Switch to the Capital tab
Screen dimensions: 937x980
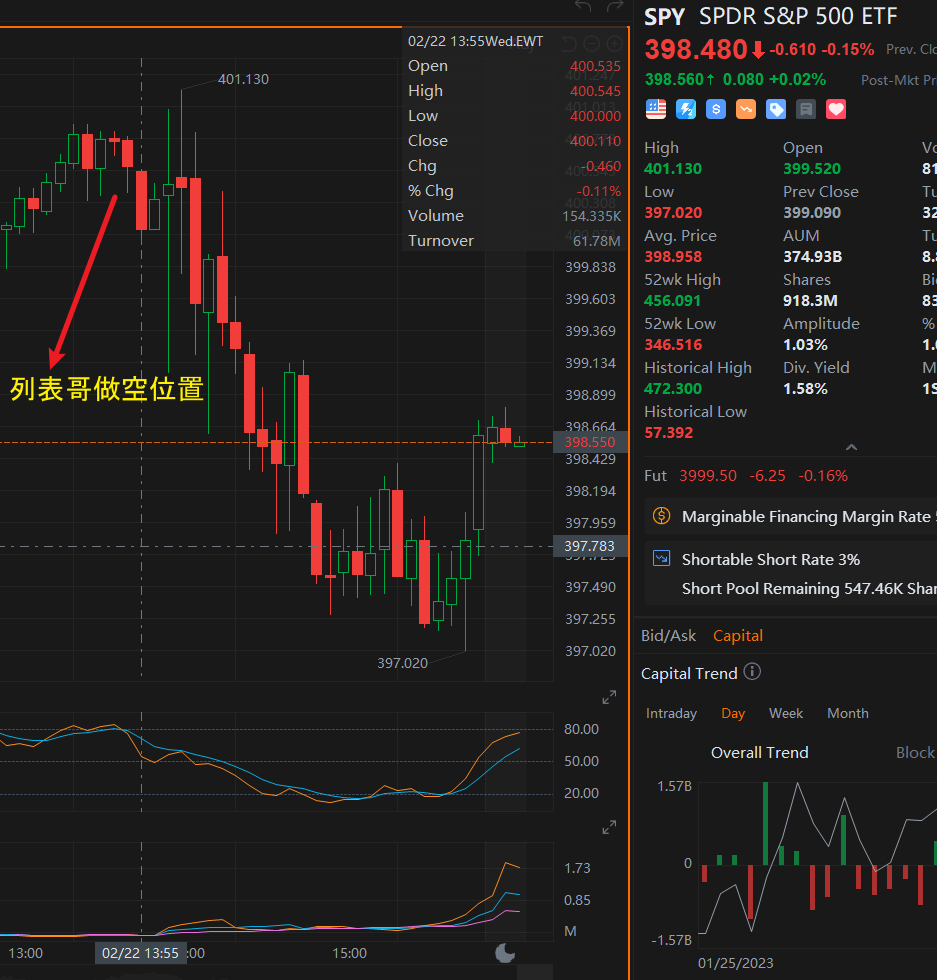click(x=738, y=636)
